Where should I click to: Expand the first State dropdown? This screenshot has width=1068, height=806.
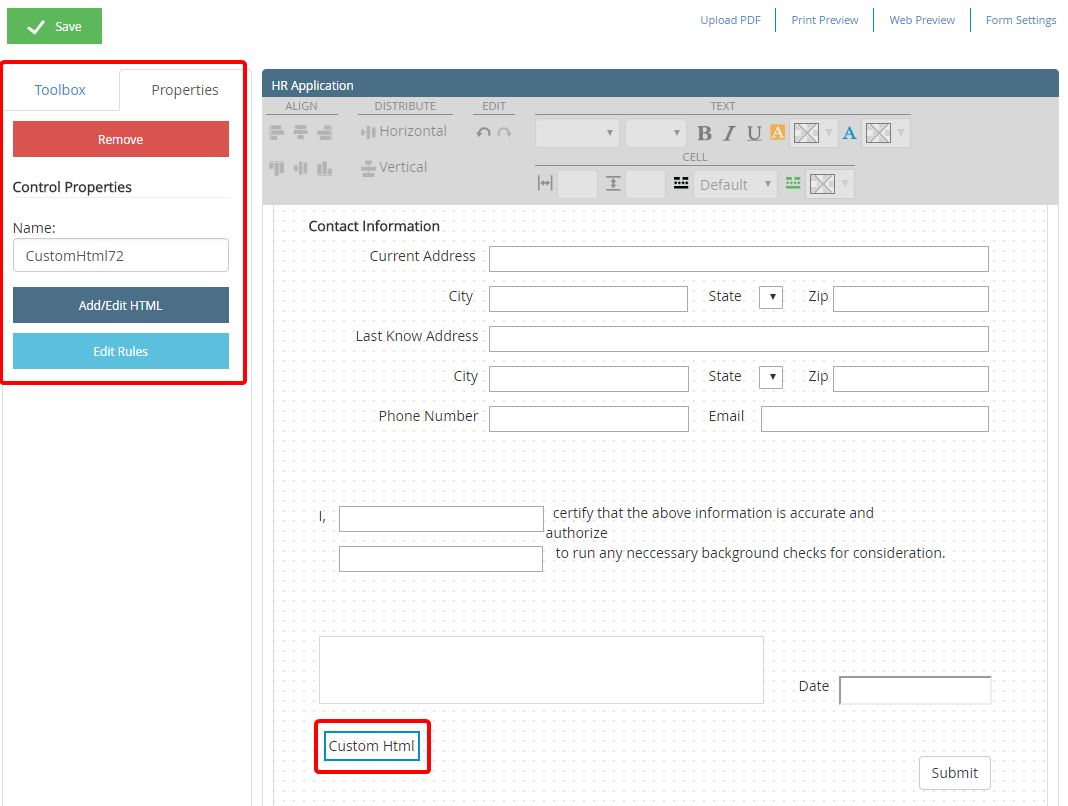tap(771, 297)
